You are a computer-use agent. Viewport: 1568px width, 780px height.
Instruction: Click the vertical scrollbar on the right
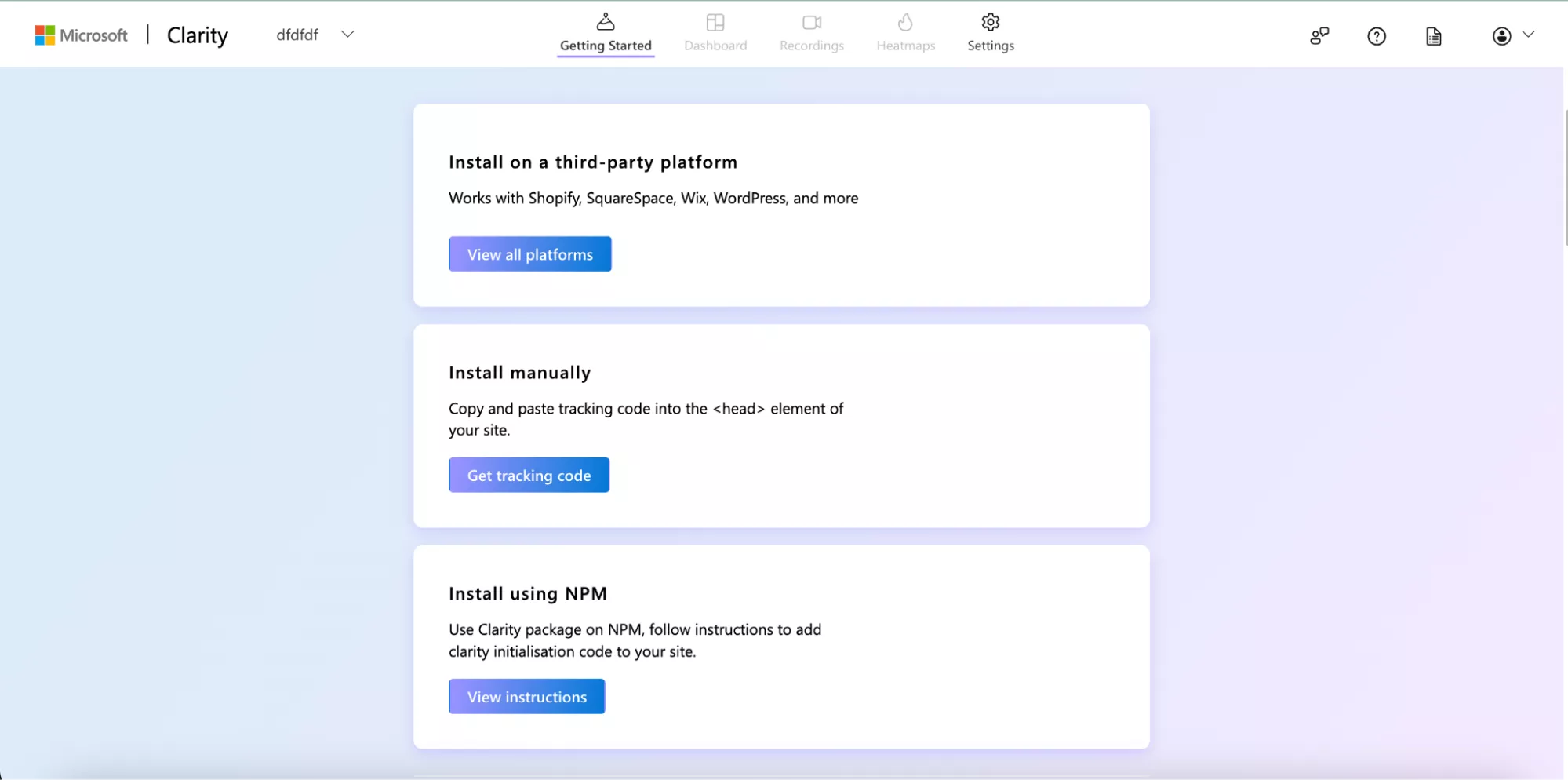click(x=1565, y=179)
